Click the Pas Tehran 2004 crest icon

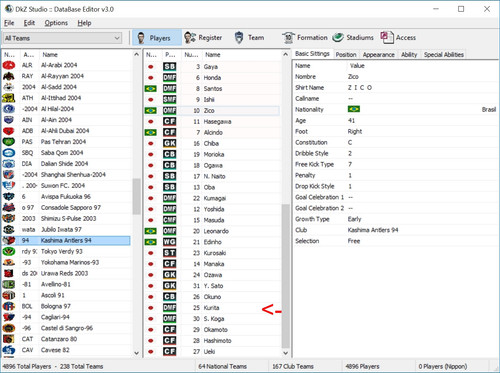click(9, 142)
